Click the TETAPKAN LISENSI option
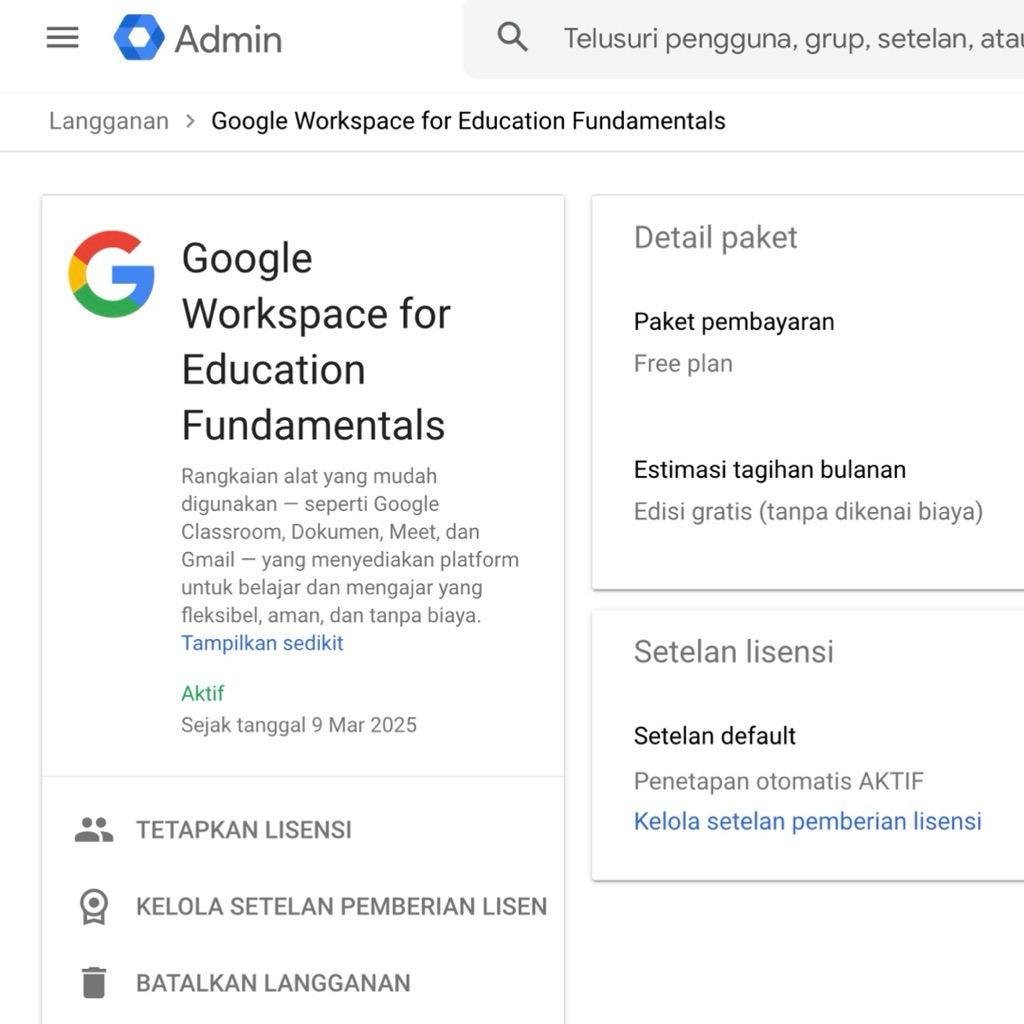Image resolution: width=1024 pixels, height=1024 pixels. (243, 829)
